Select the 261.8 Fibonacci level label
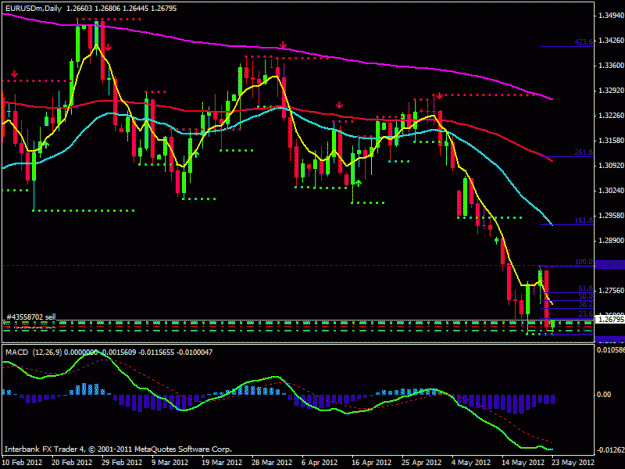The height and width of the screenshot is (469, 625). point(583,152)
